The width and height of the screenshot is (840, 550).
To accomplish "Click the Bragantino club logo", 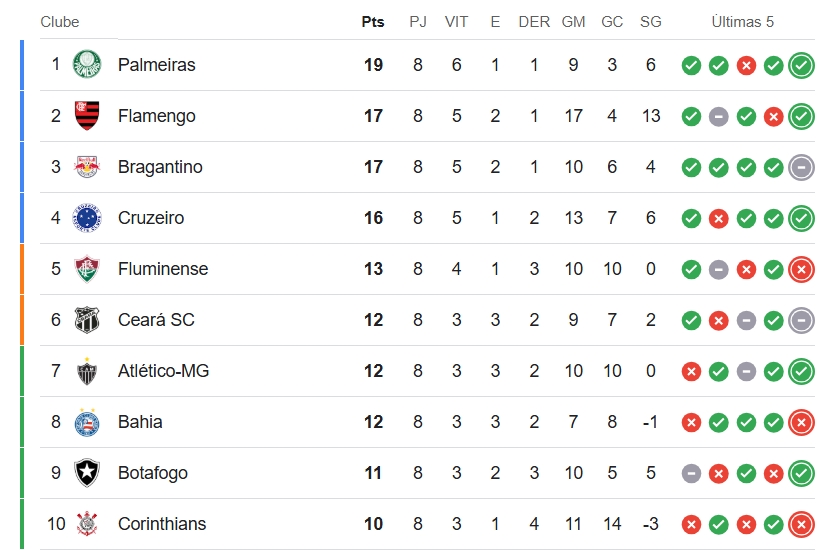I will click(87, 167).
